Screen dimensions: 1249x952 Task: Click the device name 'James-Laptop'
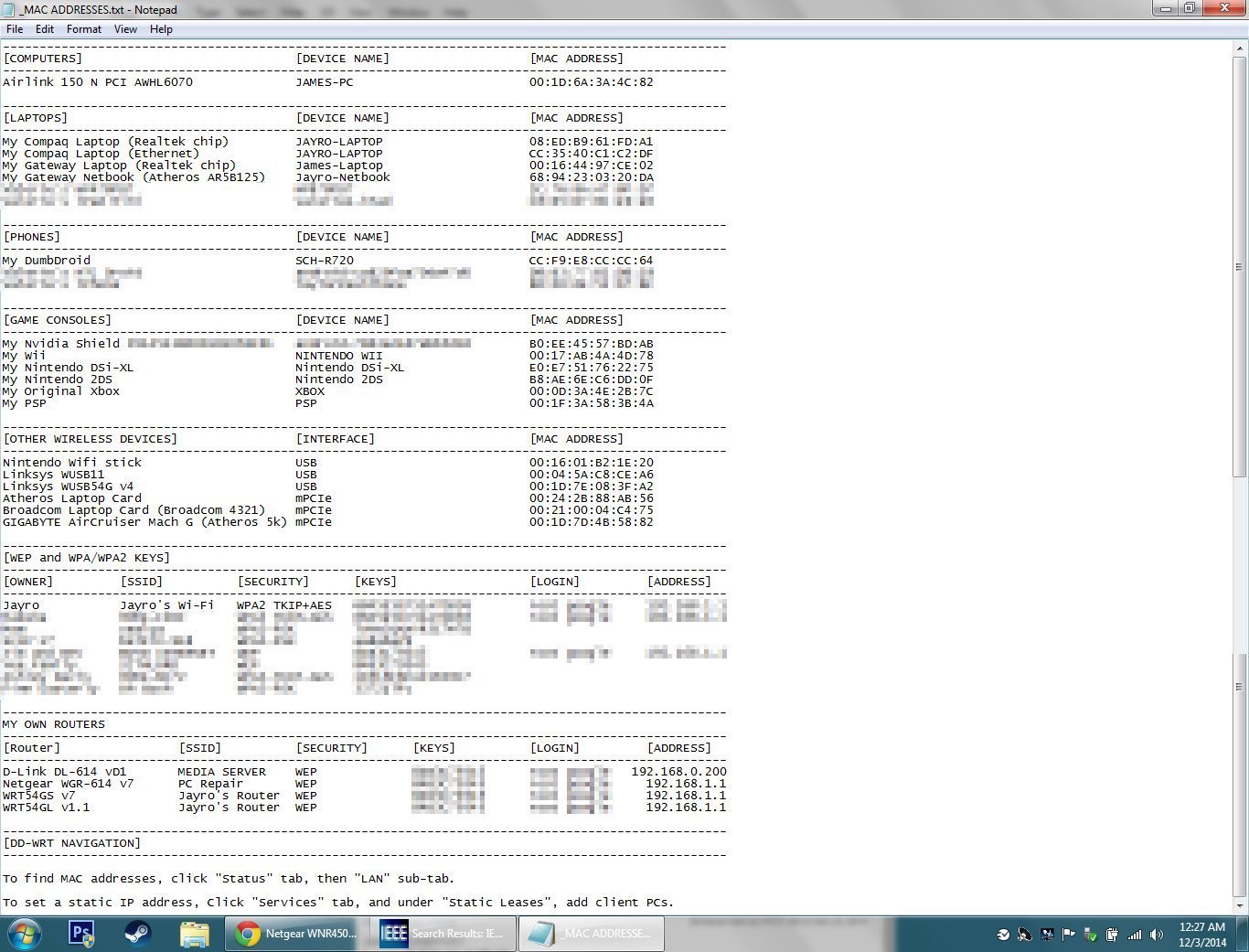point(339,166)
